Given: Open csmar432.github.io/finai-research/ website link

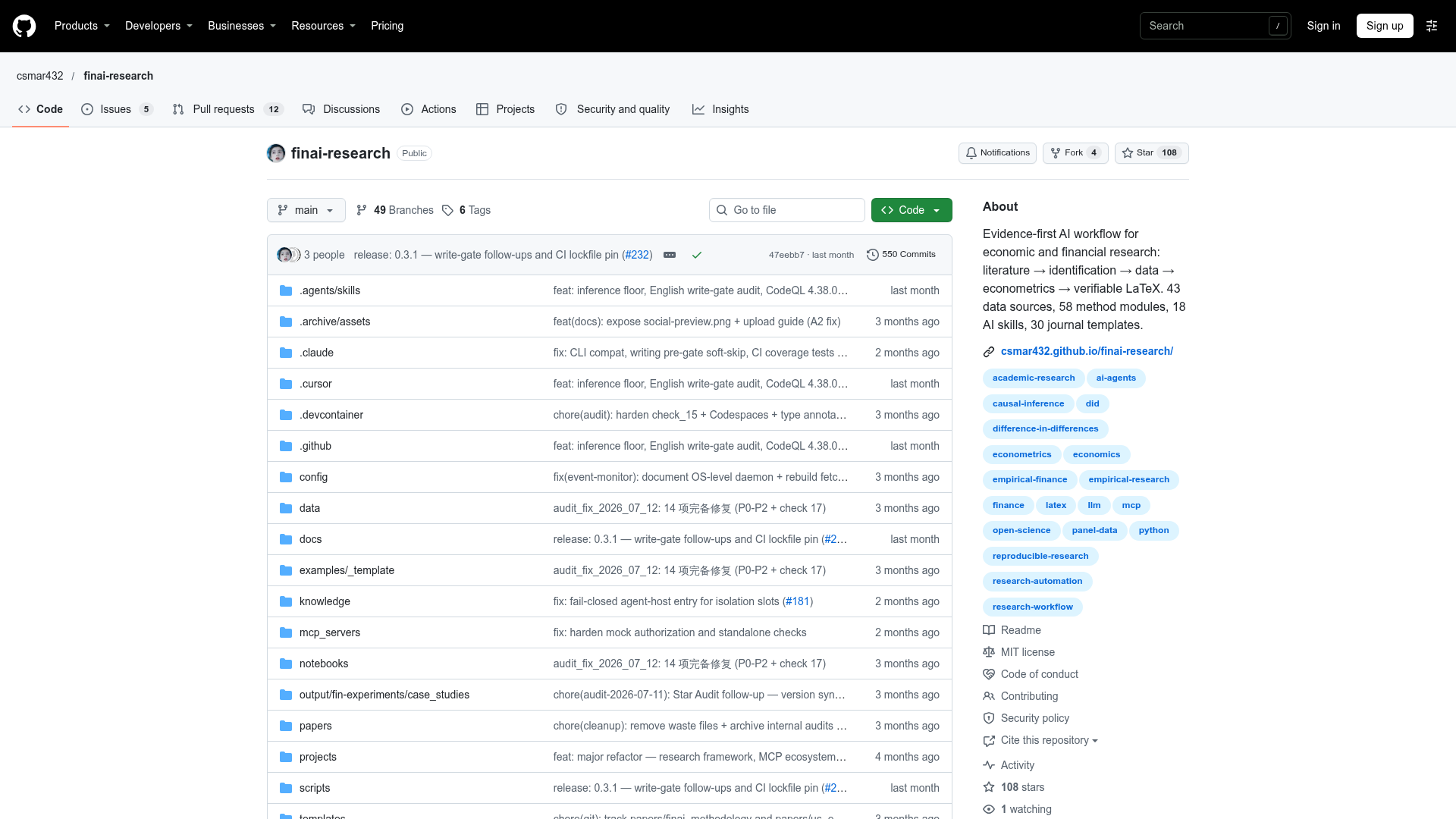Looking at the screenshot, I should [x=1087, y=351].
